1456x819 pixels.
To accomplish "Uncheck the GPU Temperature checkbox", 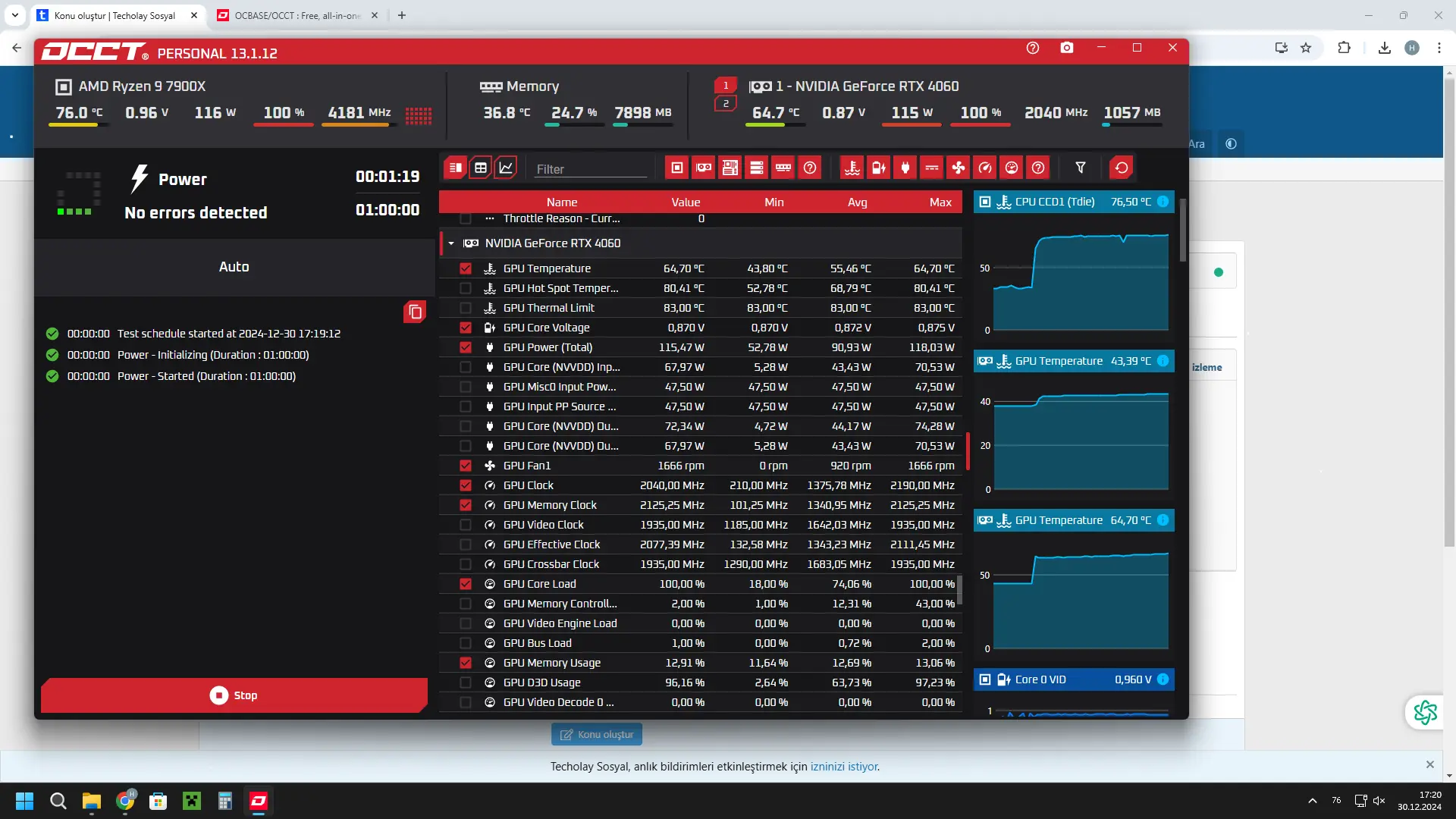I will click(x=466, y=268).
